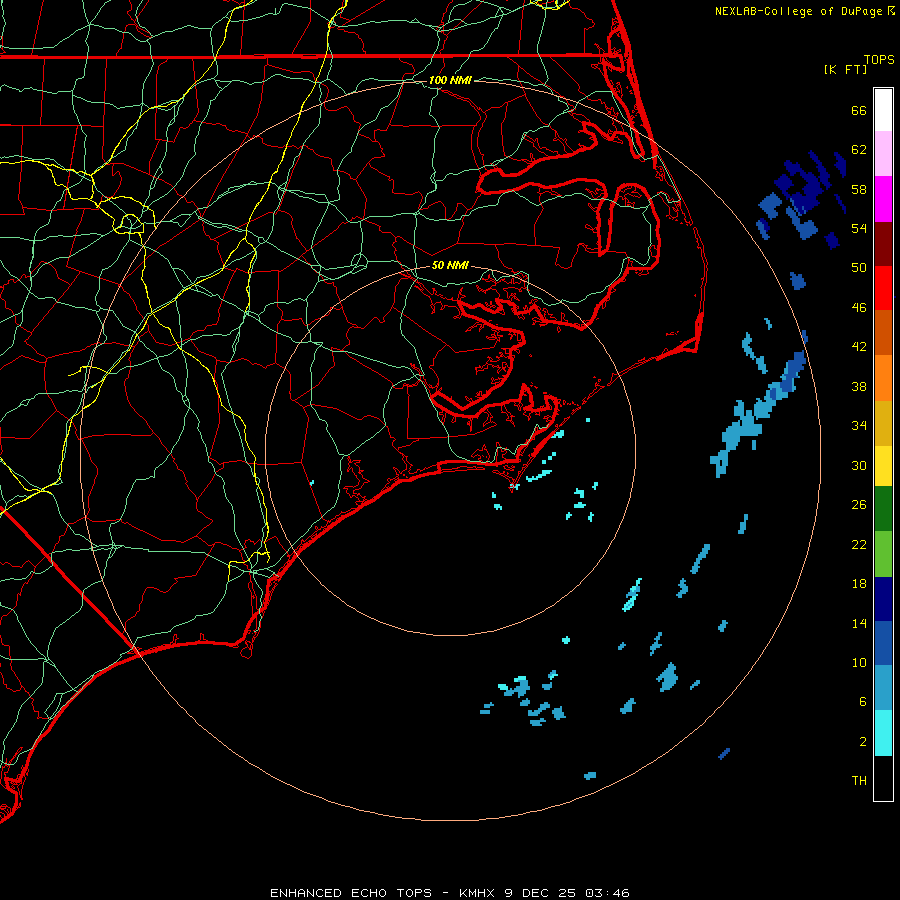Click the navy 18 kft legend swatch
The image size is (900, 900).
click(x=883, y=599)
